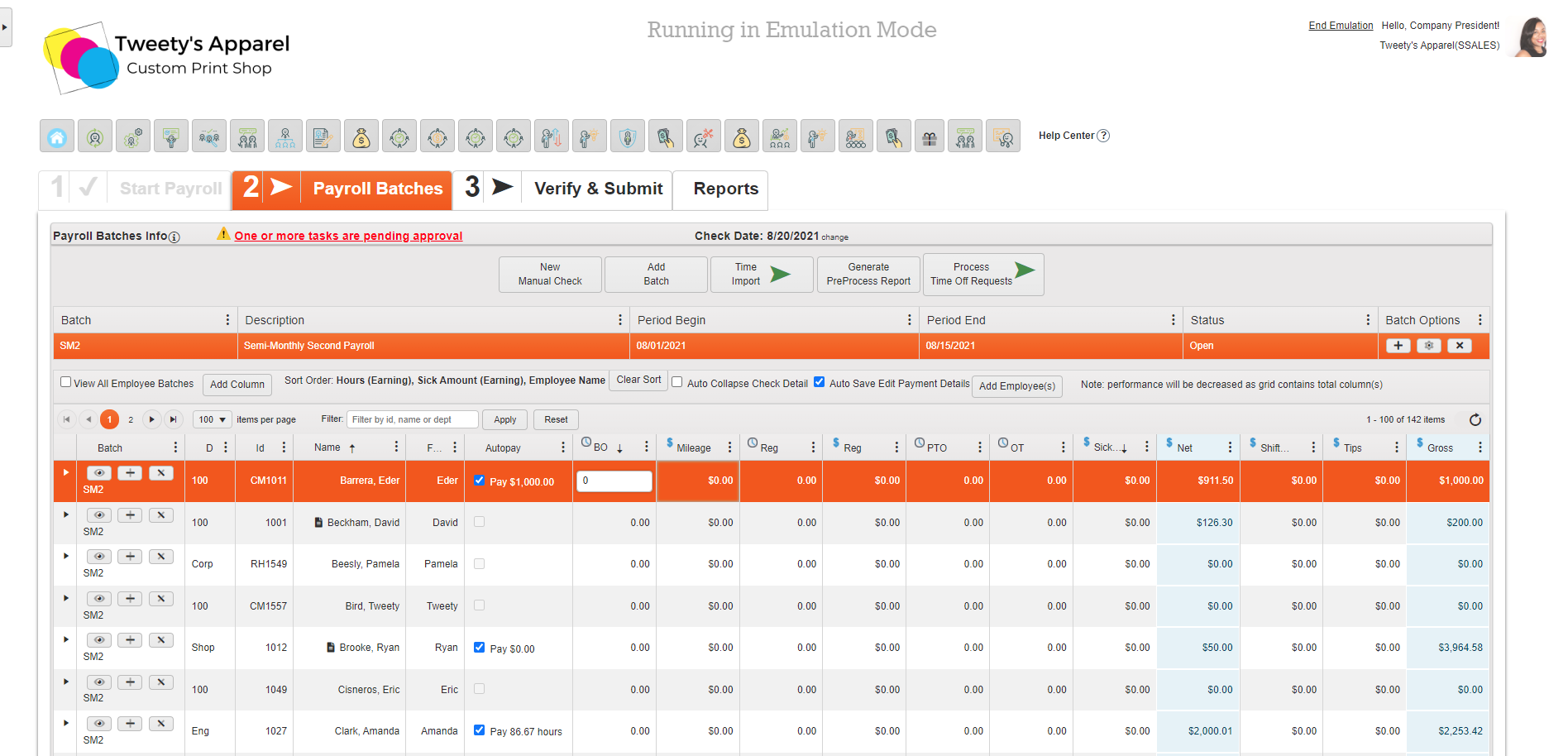Click the delete X icon in SM2 Batch Options
The height and width of the screenshot is (756, 1568).
(1460, 346)
